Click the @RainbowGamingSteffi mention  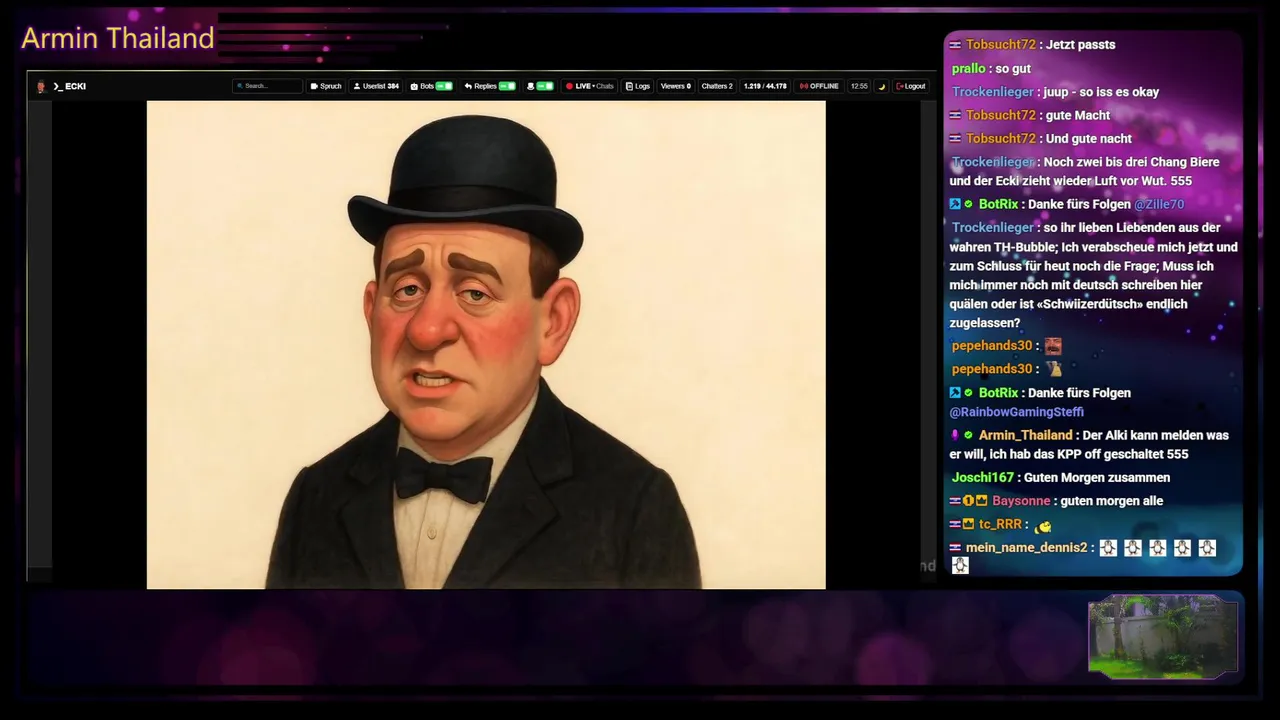tap(1016, 412)
